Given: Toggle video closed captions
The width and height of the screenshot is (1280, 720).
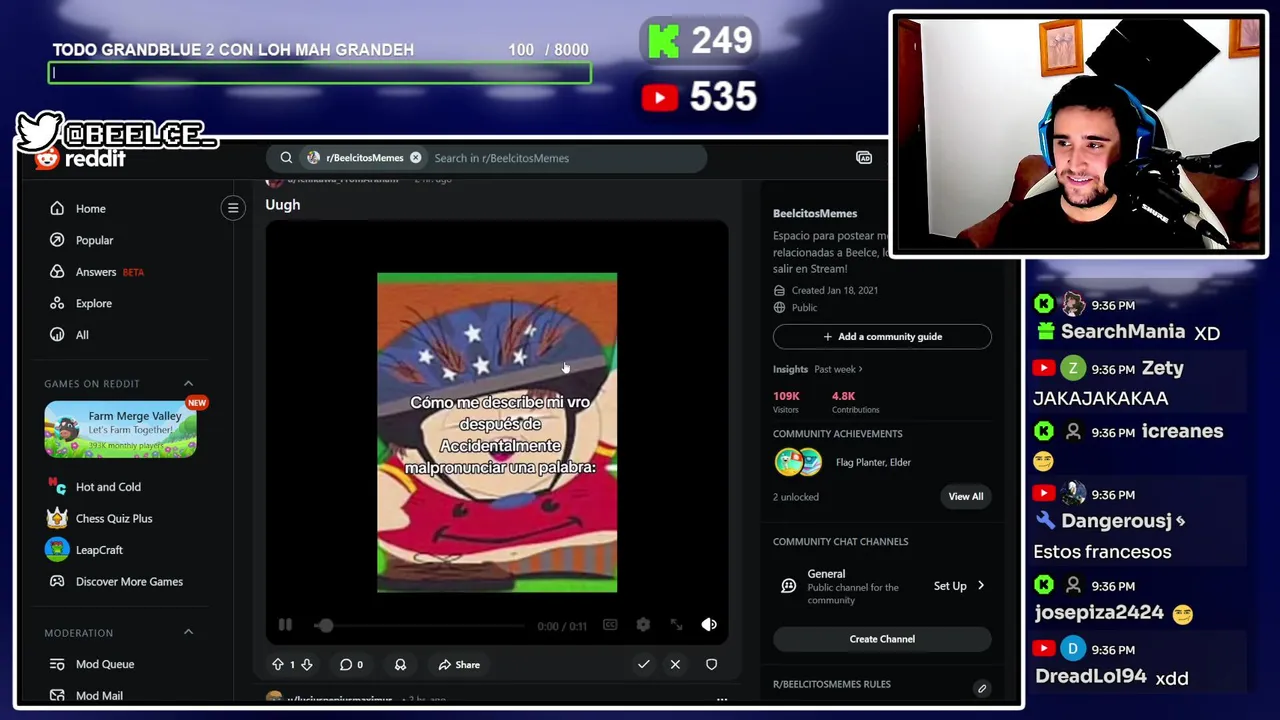Looking at the screenshot, I should click(610, 625).
